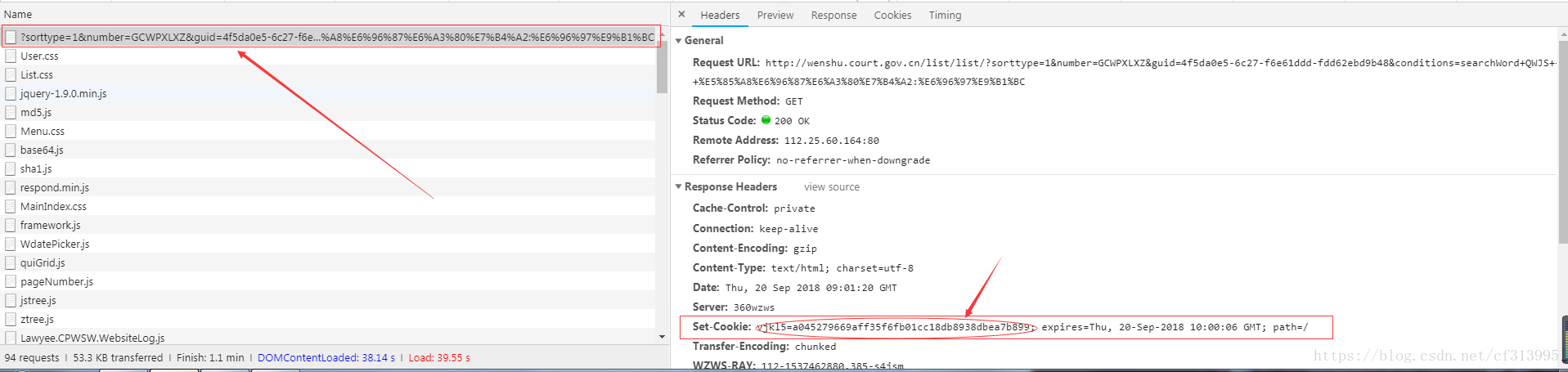Open the Preview tab

775,15
